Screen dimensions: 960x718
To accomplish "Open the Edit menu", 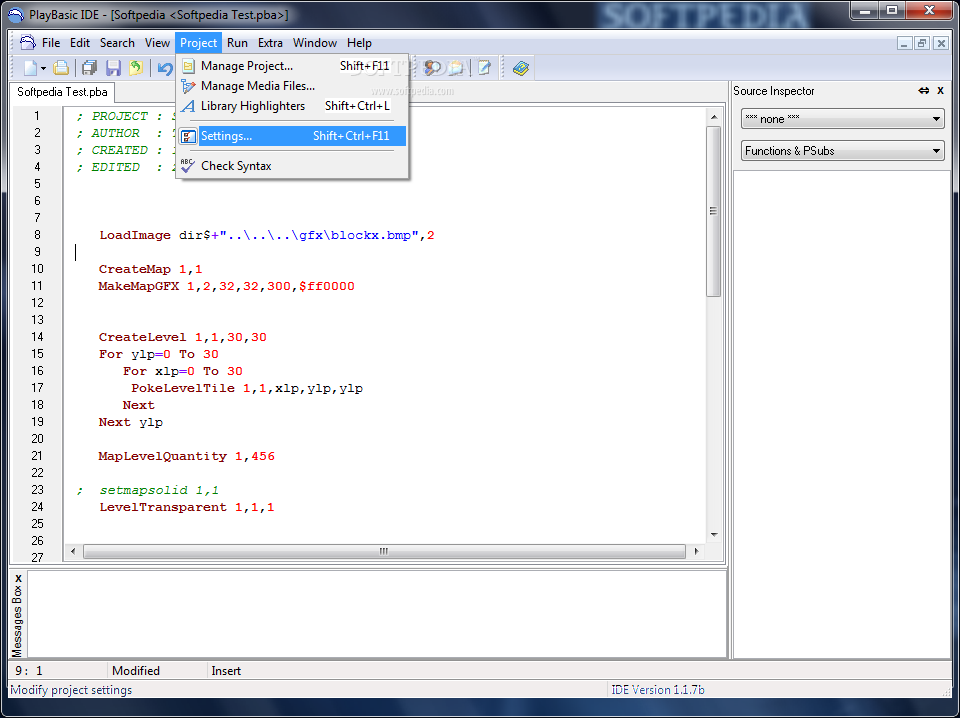I will (80, 43).
